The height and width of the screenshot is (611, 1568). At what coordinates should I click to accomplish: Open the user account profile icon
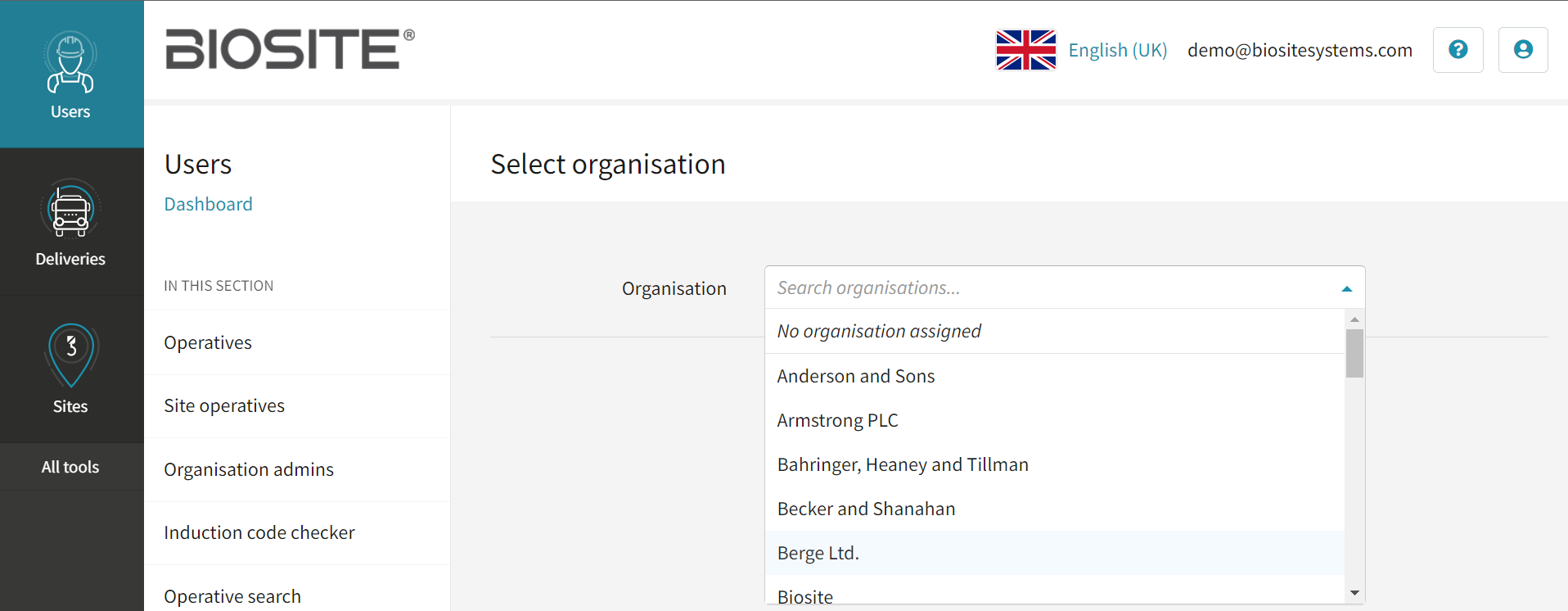tap(1523, 50)
